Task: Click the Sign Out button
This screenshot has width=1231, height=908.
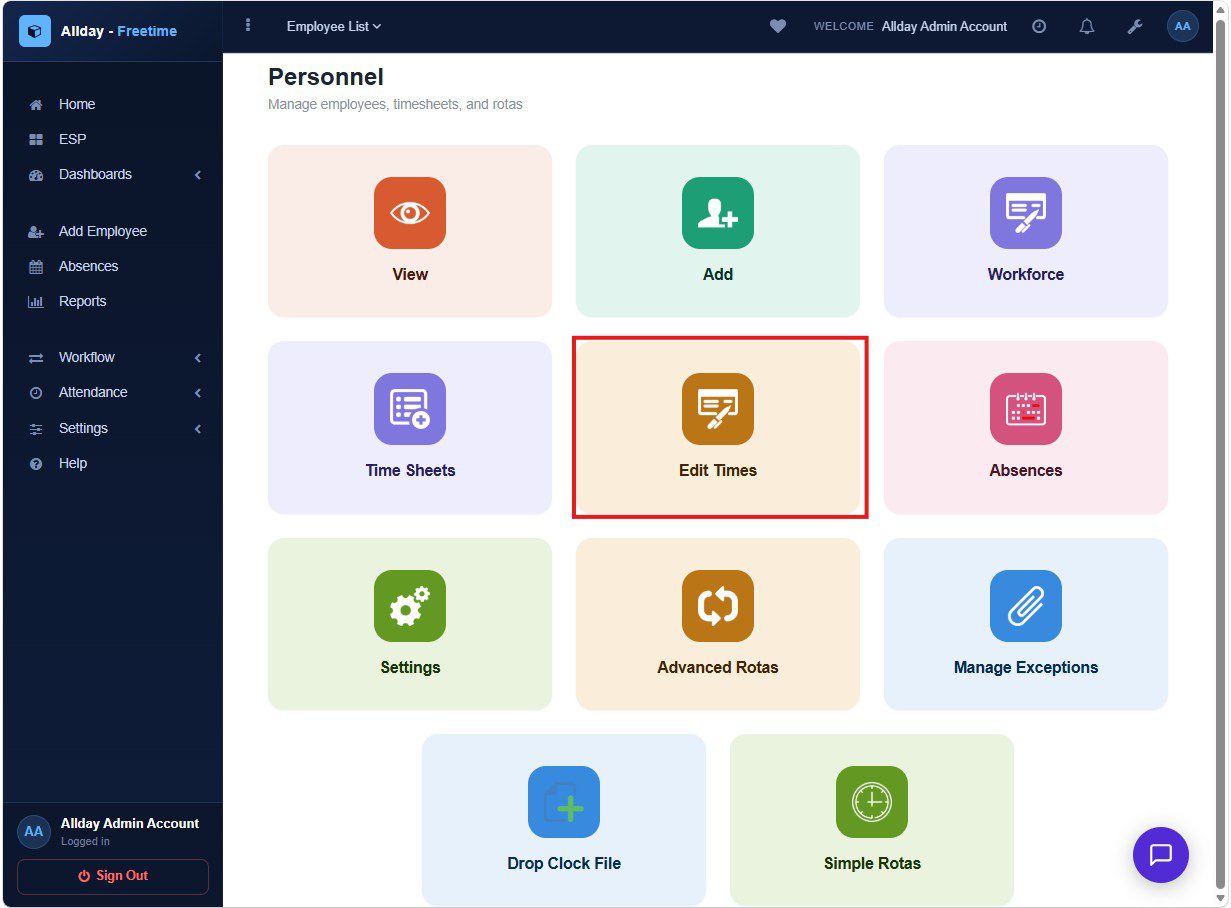Action: click(113, 876)
